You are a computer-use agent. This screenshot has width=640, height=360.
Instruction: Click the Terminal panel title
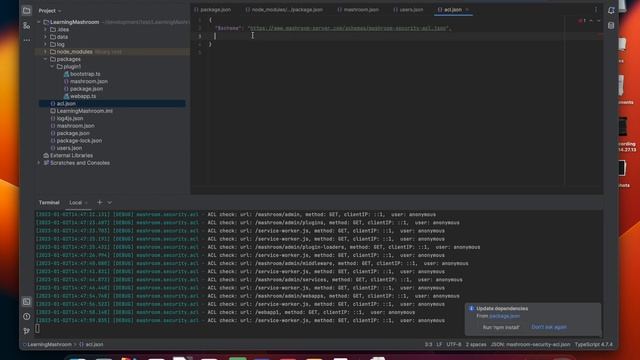pyautogui.click(x=49, y=202)
